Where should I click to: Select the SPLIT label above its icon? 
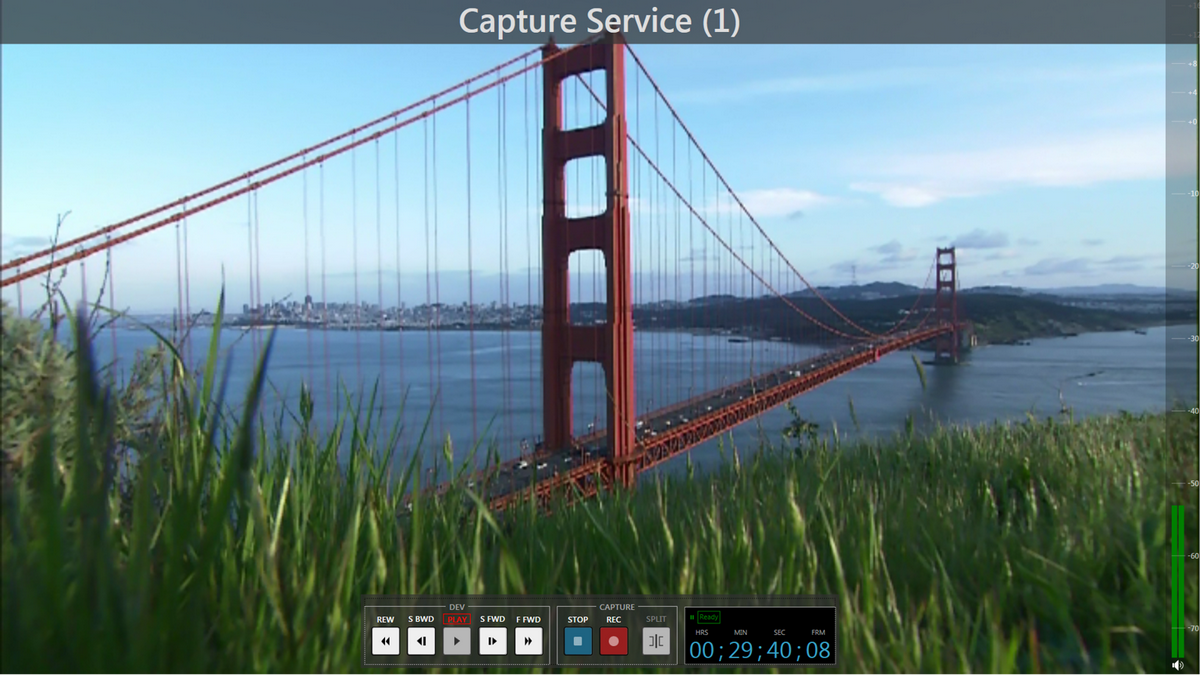655,619
